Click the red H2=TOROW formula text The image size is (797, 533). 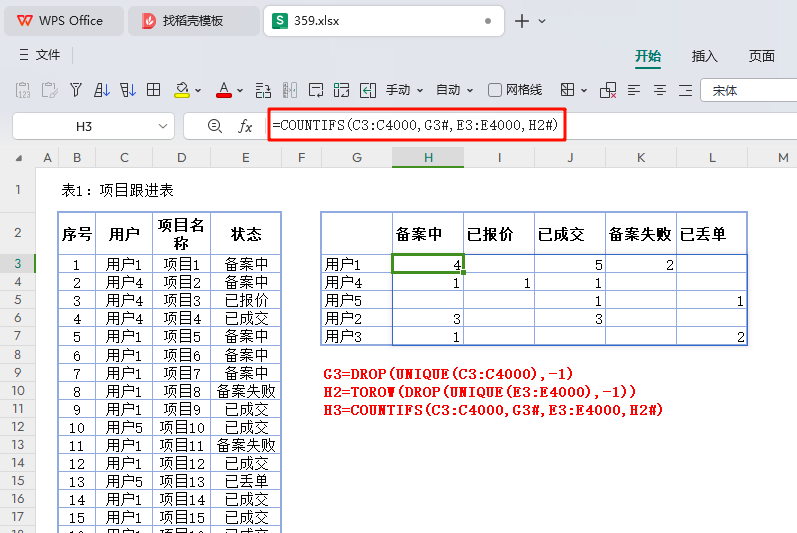point(480,392)
